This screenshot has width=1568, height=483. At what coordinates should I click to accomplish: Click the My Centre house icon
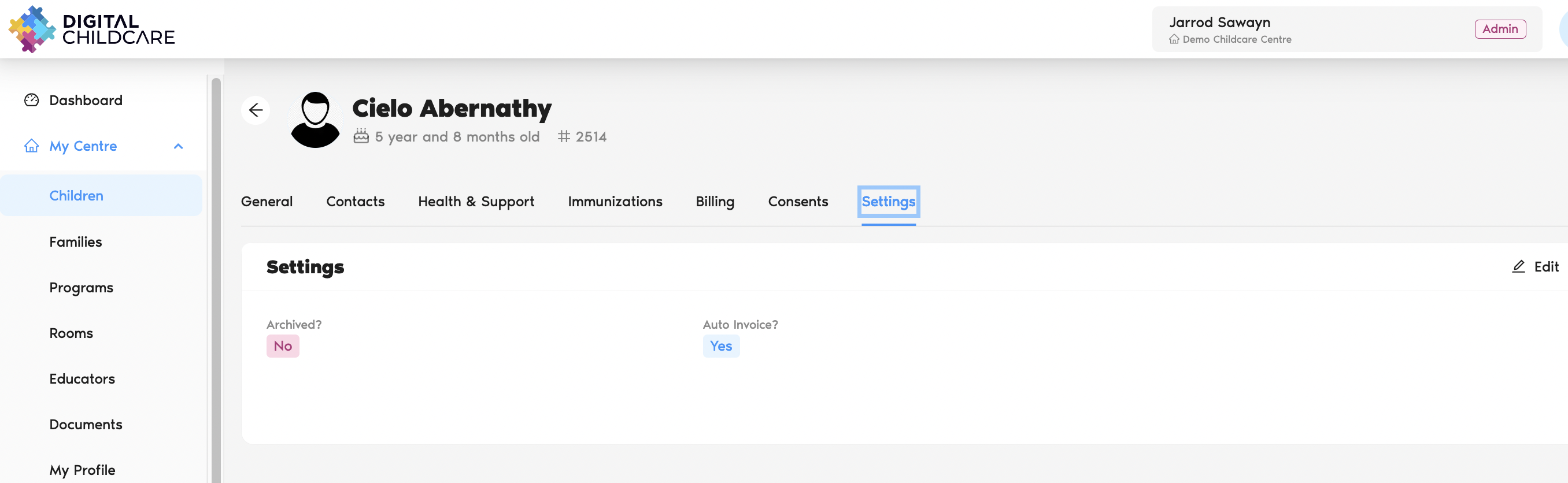[31, 146]
